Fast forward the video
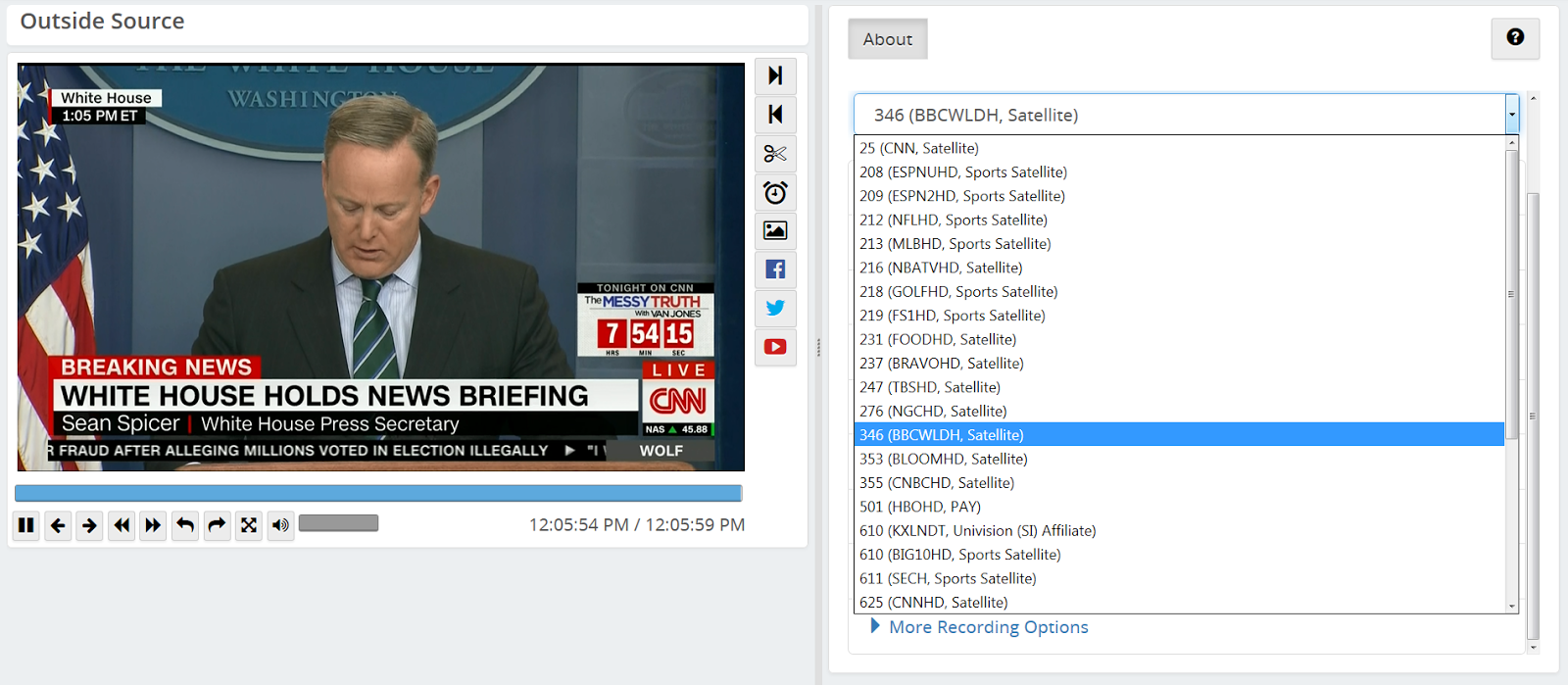Screen dimensions: 1568x685 point(153,525)
